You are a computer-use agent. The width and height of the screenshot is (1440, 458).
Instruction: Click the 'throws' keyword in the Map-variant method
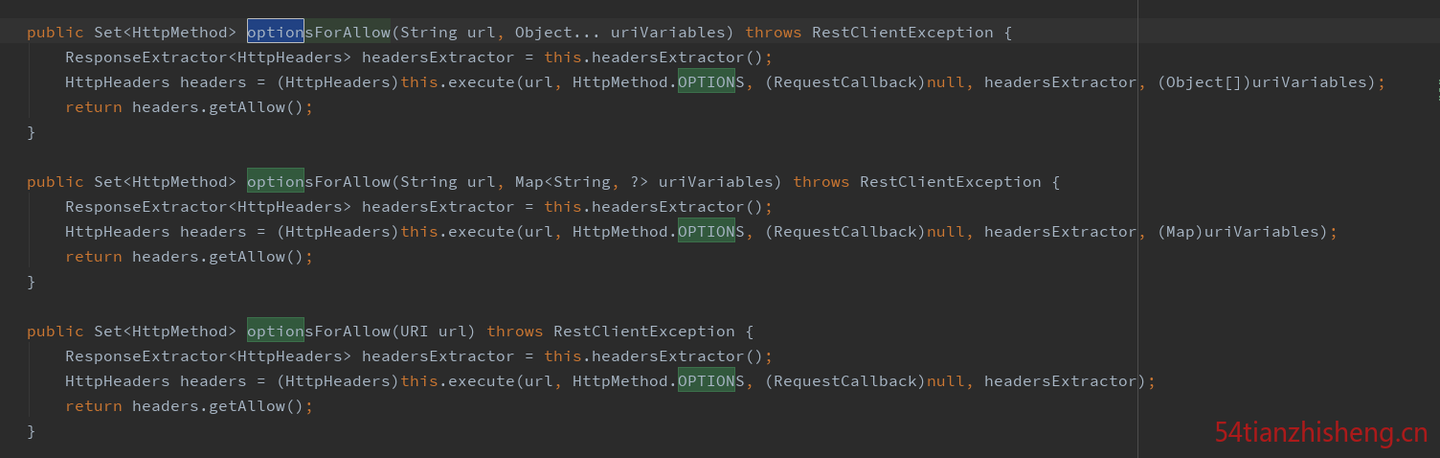click(821, 181)
